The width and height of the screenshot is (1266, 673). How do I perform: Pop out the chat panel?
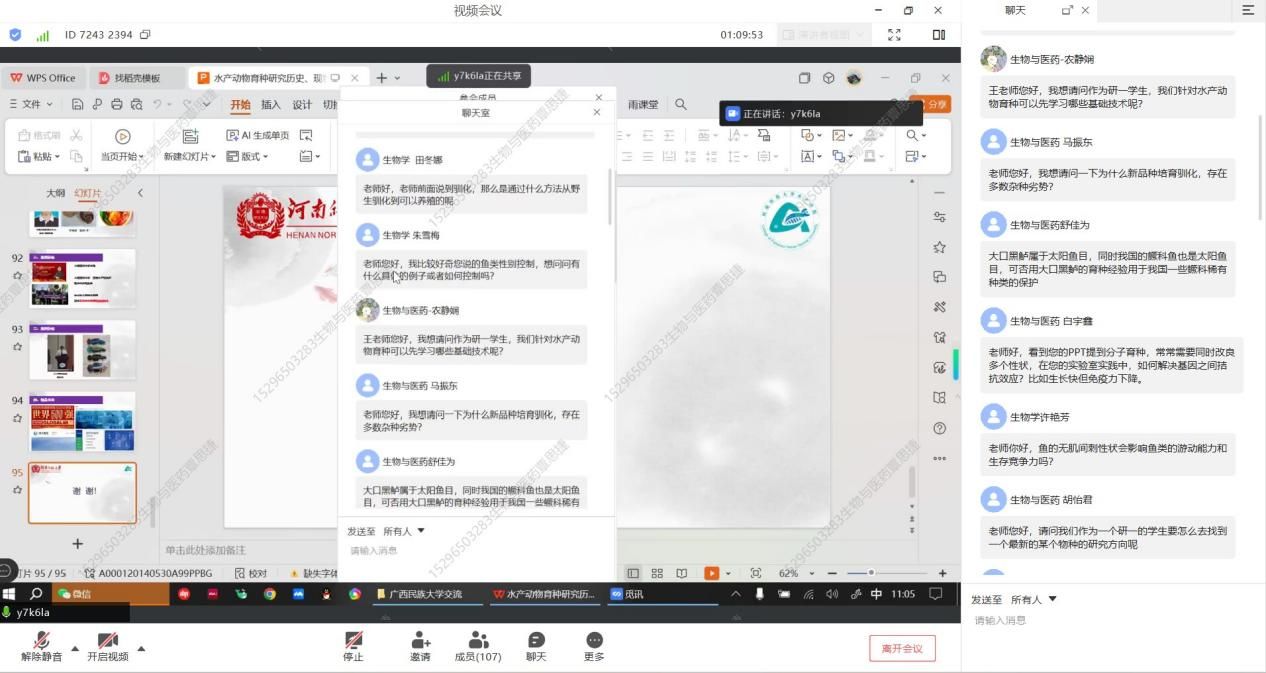coord(1067,10)
